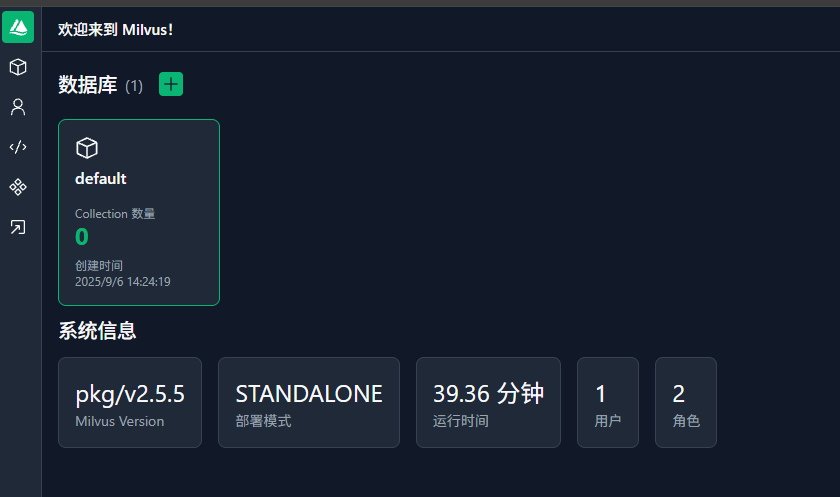Open the Users sidebar icon
This screenshot has height=497, width=840.
point(18,107)
